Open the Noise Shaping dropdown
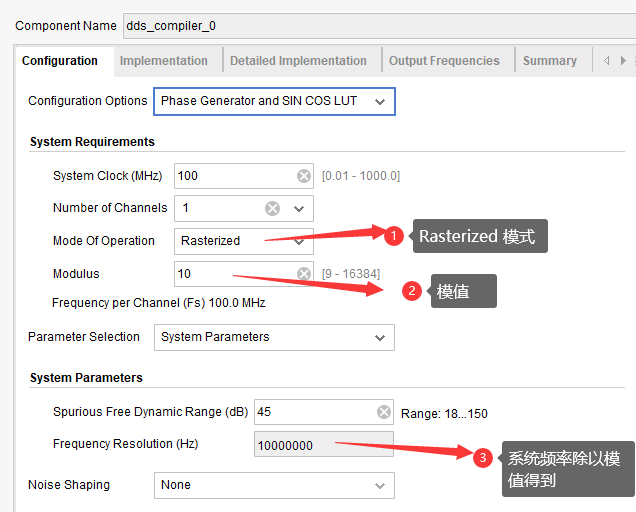Screen dimensions: 636x512 pyautogui.click(x=274, y=485)
